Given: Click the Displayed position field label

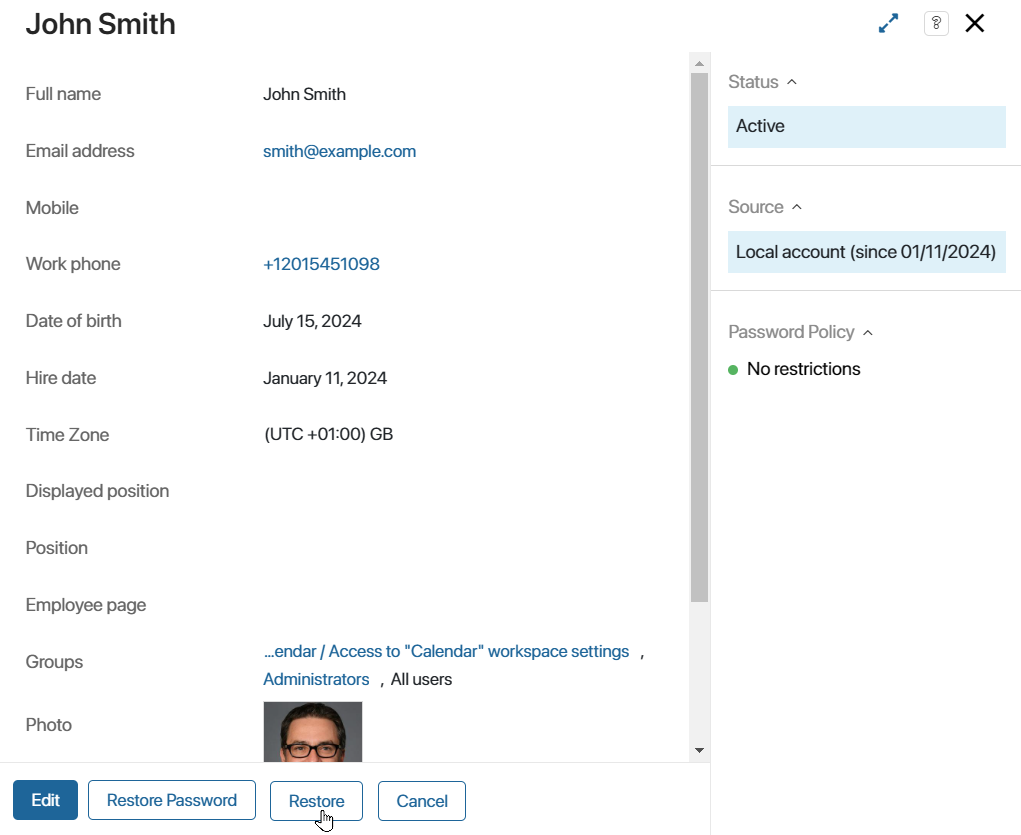Looking at the screenshot, I should tap(97, 491).
